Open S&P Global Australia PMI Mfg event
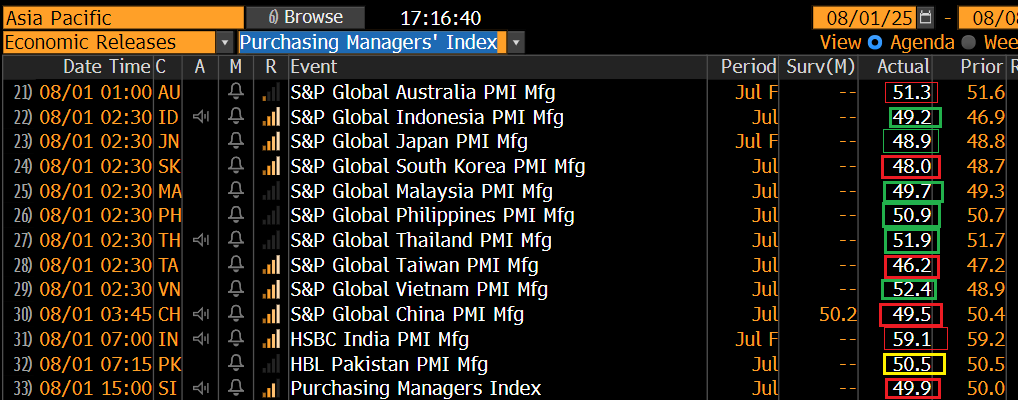Image resolution: width=1018 pixels, height=400 pixels. pos(423,92)
